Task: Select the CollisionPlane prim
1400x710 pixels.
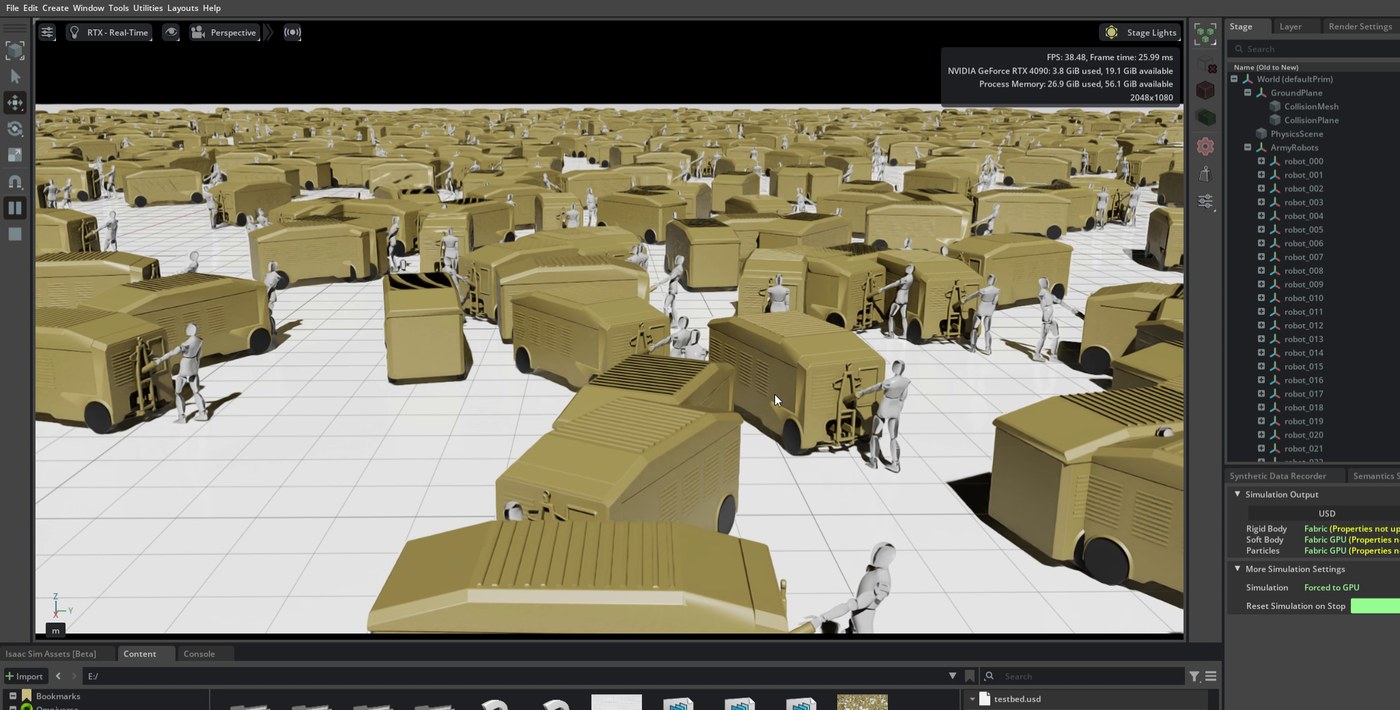Action: [x=1311, y=120]
